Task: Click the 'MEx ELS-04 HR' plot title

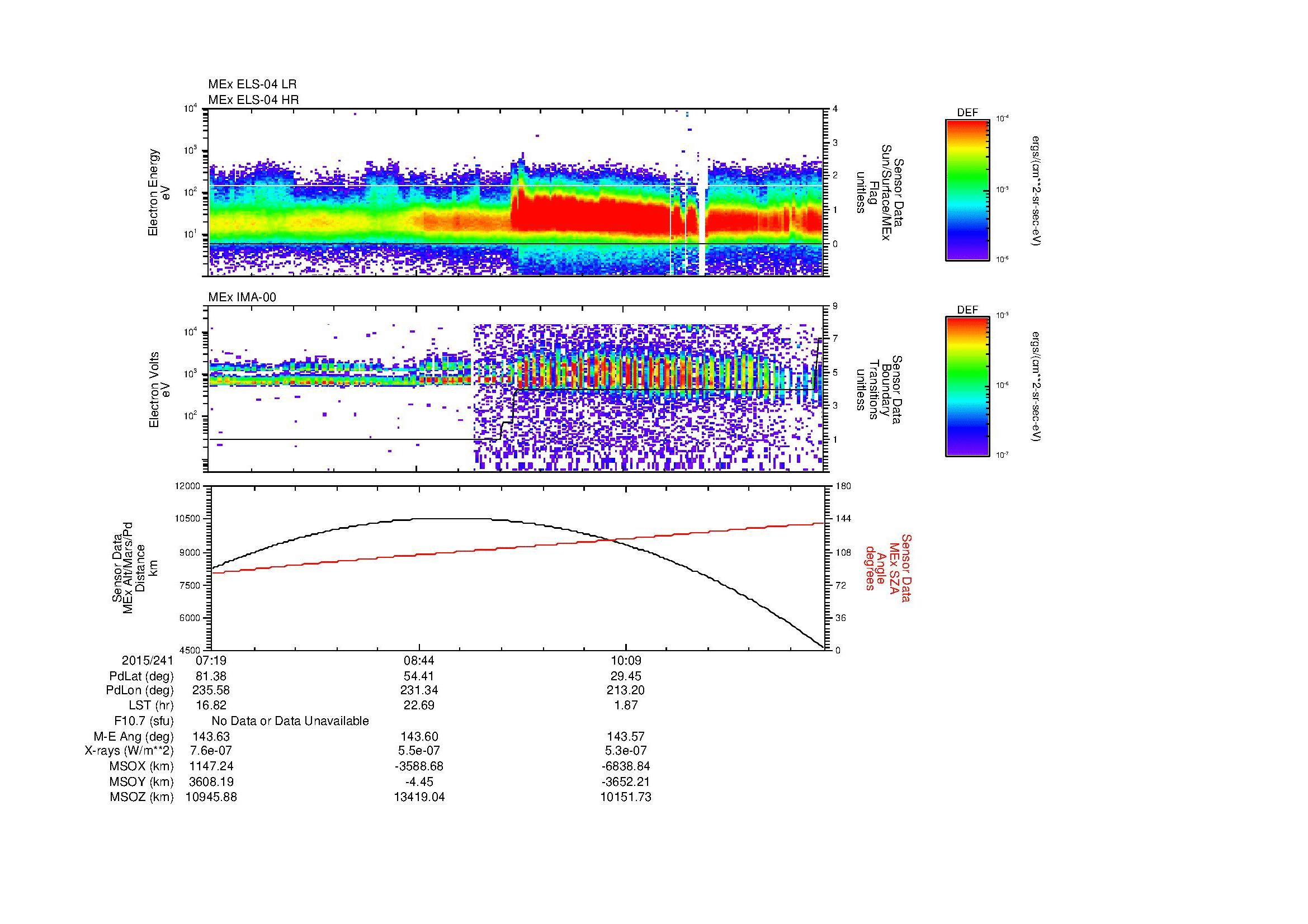Action: coord(253,99)
